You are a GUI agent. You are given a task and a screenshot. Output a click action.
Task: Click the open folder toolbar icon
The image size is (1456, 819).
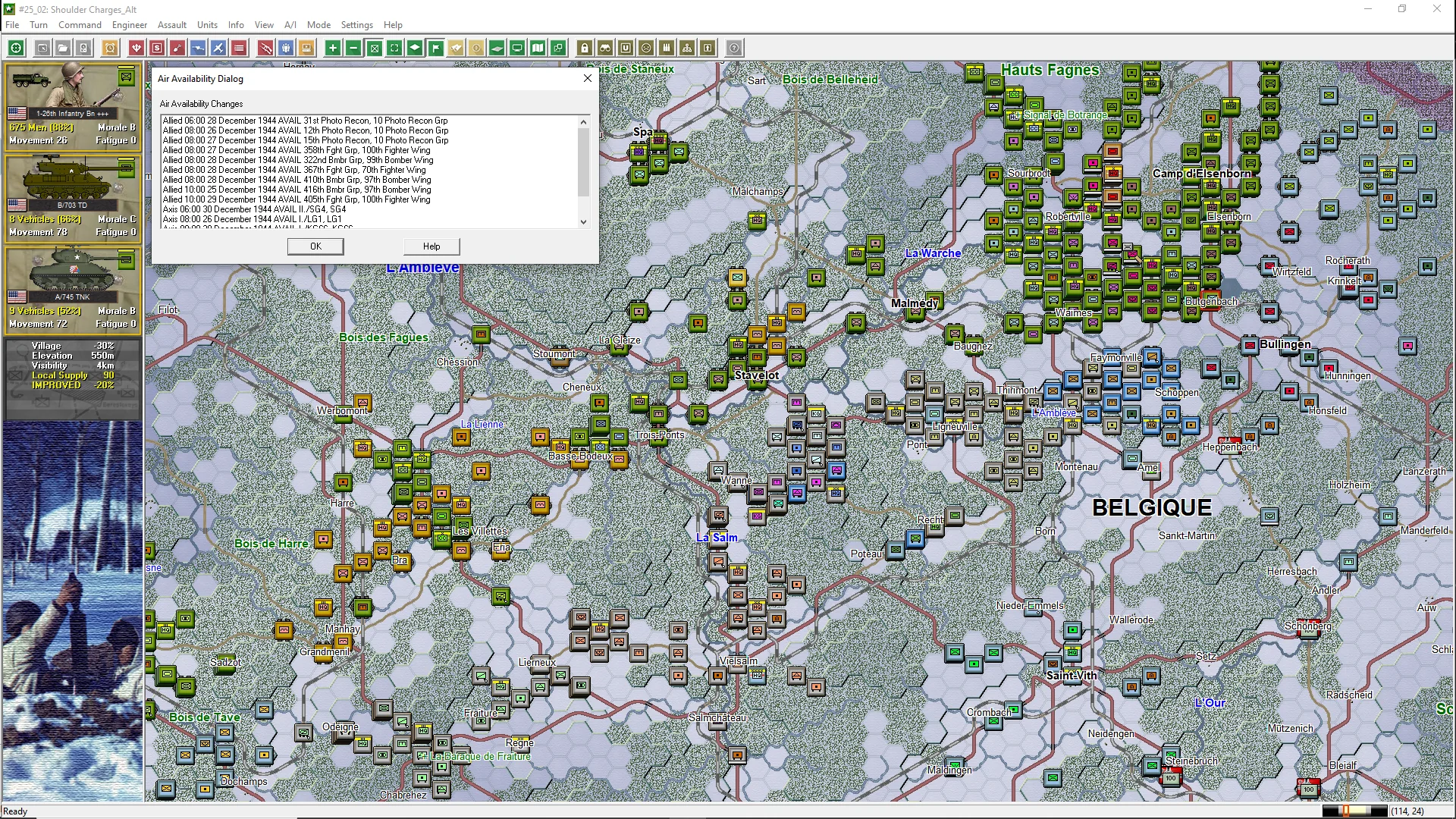click(63, 49)
